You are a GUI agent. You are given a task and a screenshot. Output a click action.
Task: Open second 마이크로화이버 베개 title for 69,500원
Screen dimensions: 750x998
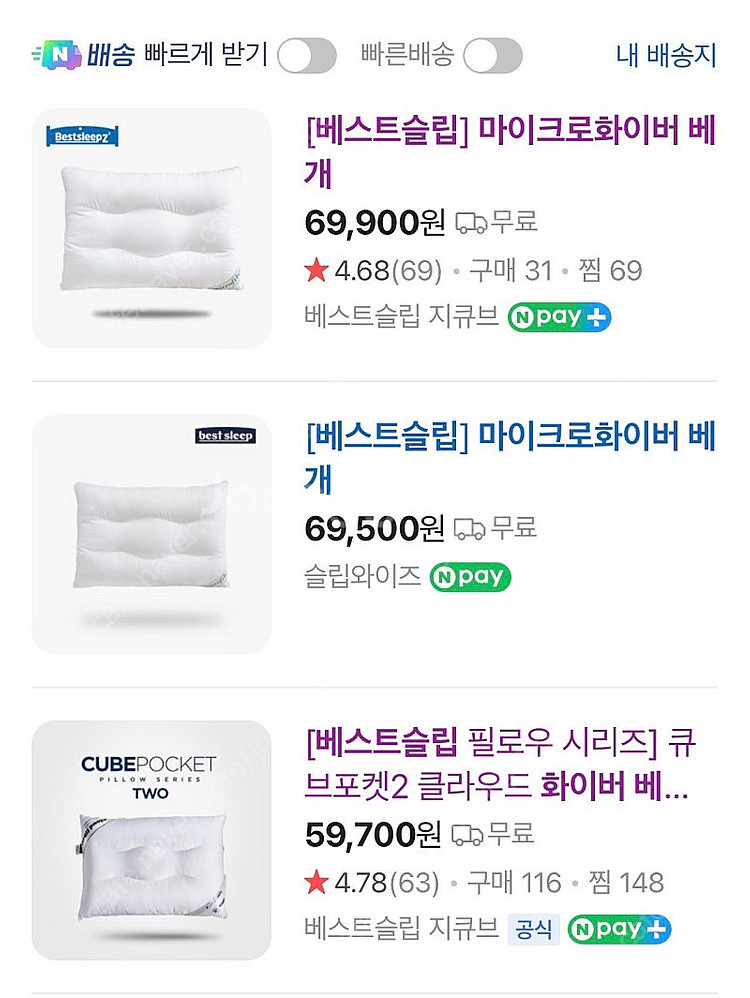tap(510, 457)
